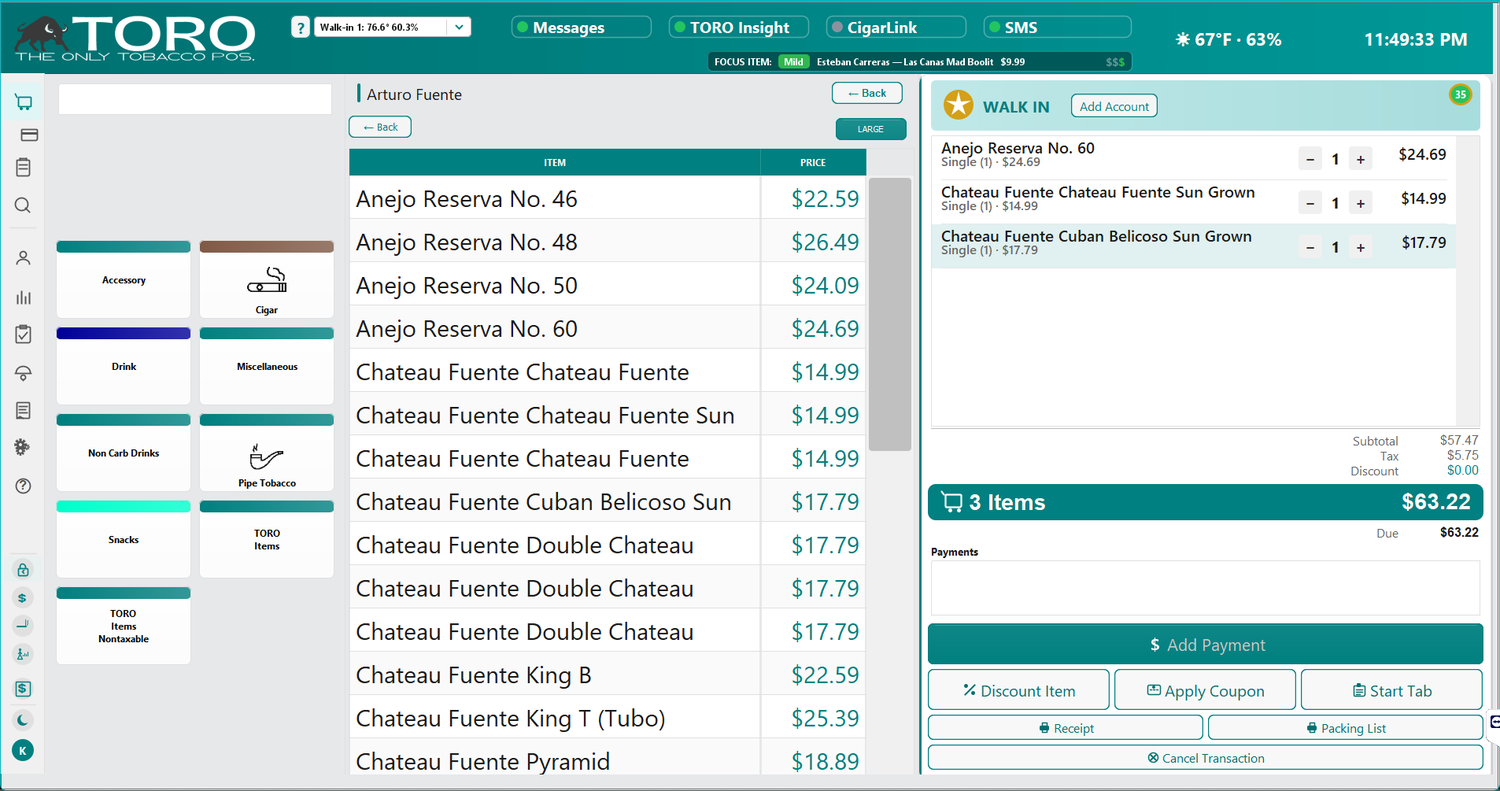
Task: Open the clipboard icon in the sidebar
Action: [23, 168]
